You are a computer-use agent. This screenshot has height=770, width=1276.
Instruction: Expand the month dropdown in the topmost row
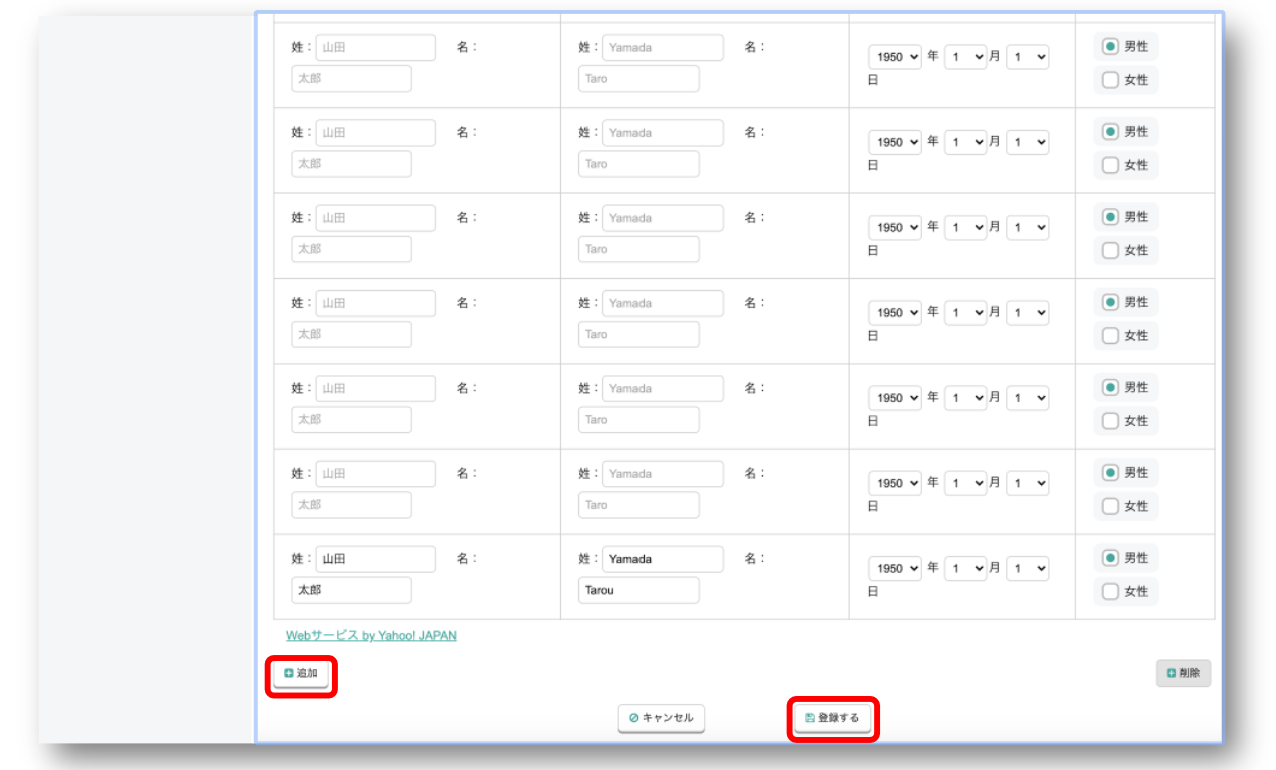[x=965, y=57]
